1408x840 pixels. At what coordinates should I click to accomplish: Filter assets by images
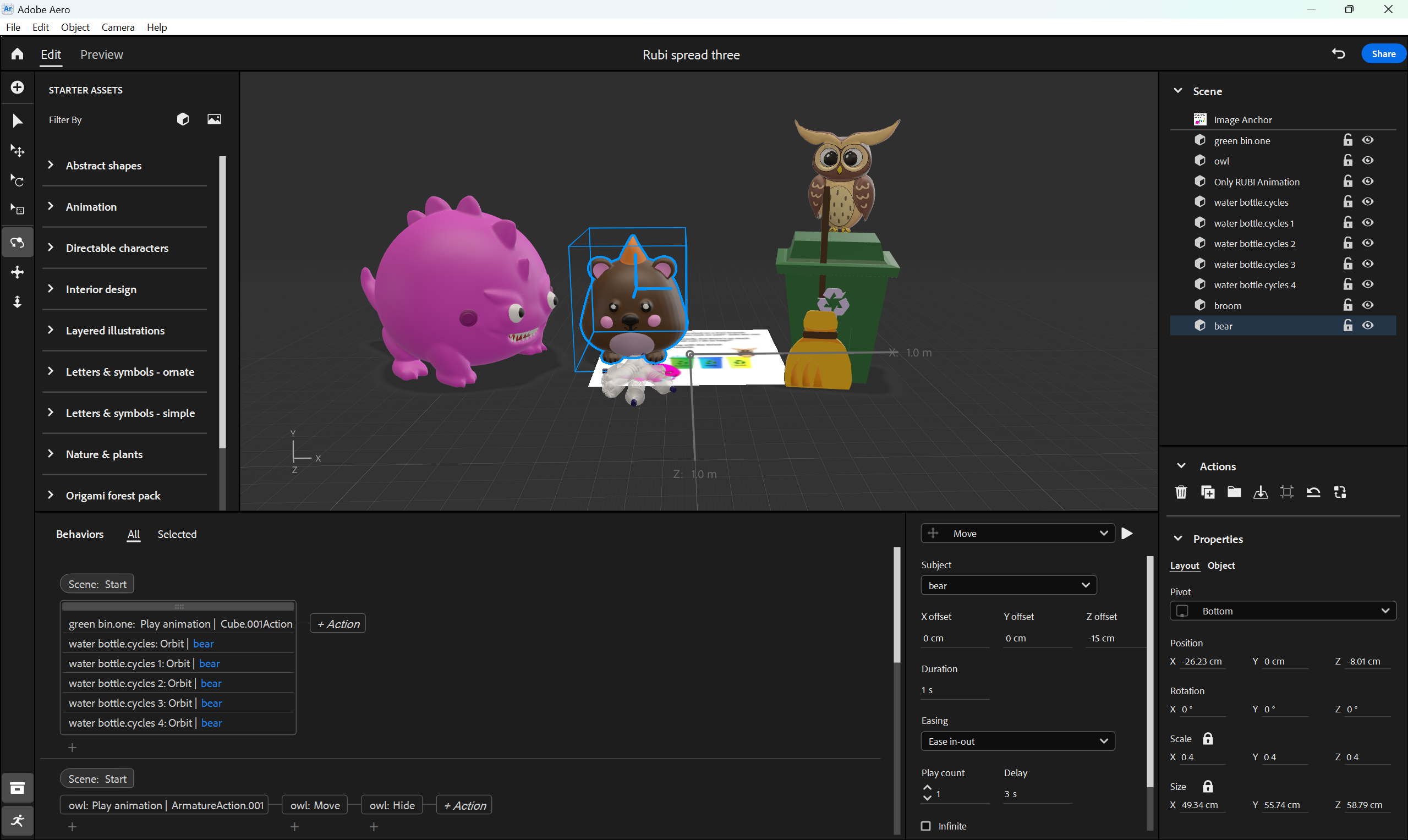(x=214, y=119)
